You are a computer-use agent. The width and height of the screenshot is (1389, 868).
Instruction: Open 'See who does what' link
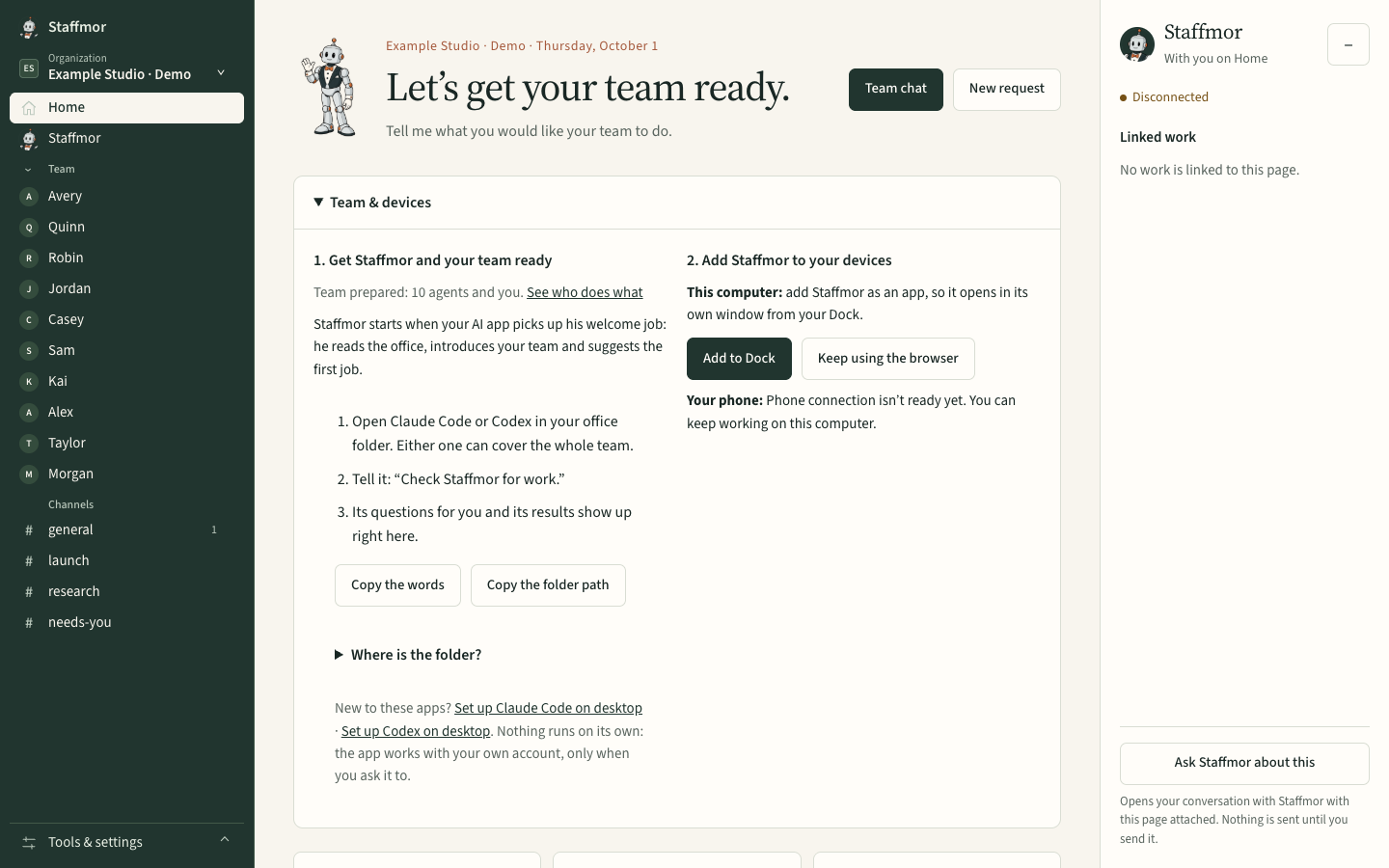click(x=585, y=292)
